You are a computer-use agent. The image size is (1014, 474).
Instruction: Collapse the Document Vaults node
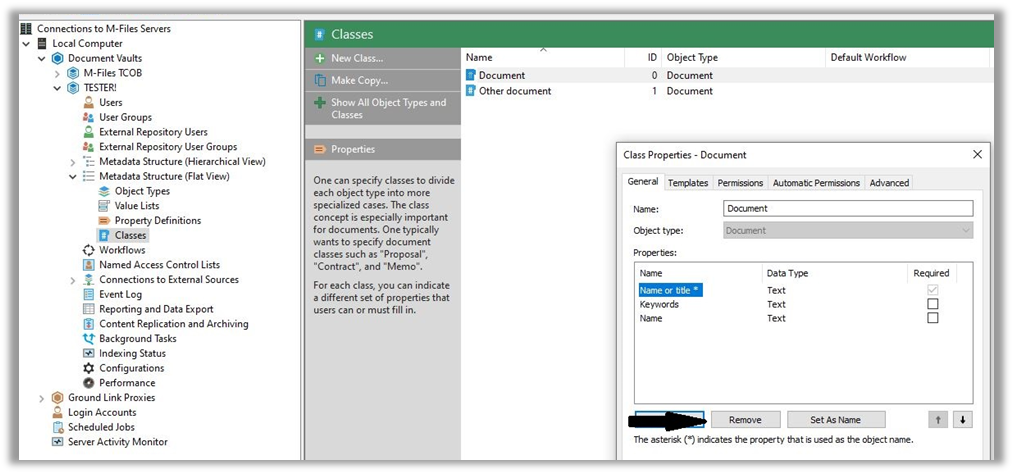click(x=41, y=58)
